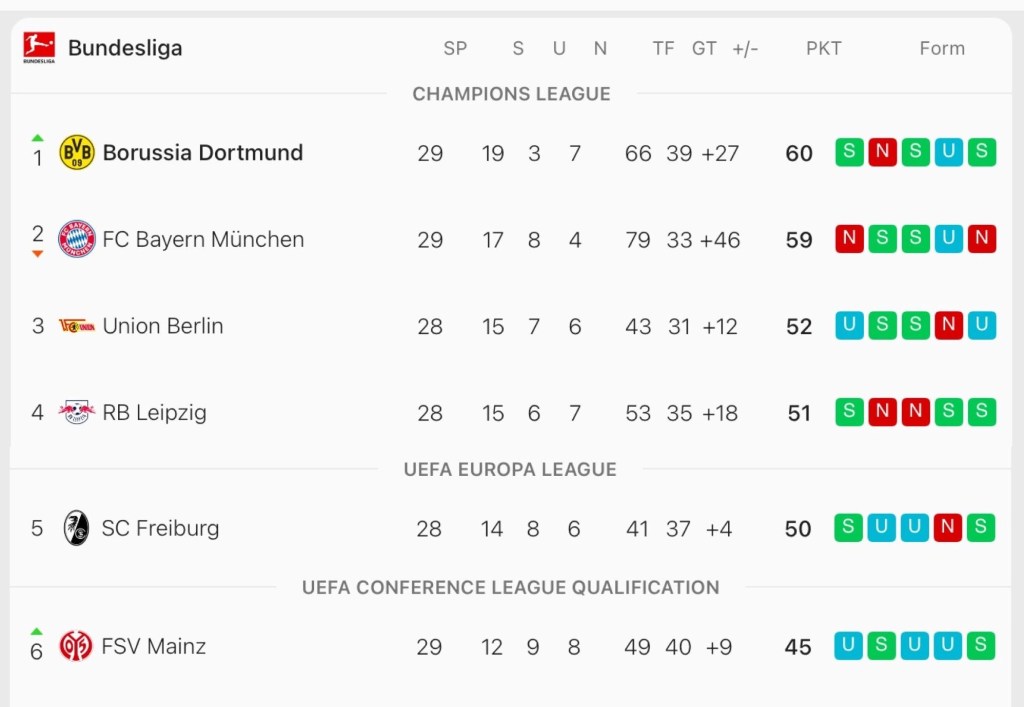
Task: Click the Bundesliga league title
Action: coord(125,48)
